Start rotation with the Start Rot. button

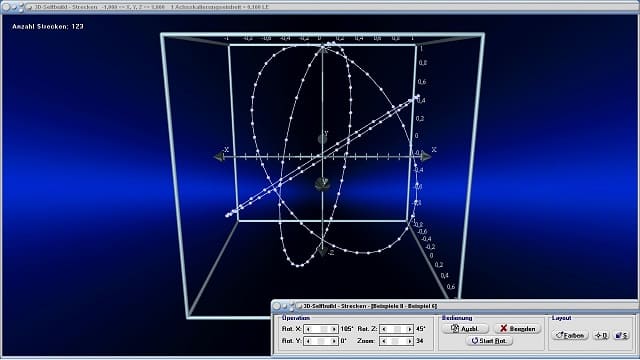coord(489,340)
